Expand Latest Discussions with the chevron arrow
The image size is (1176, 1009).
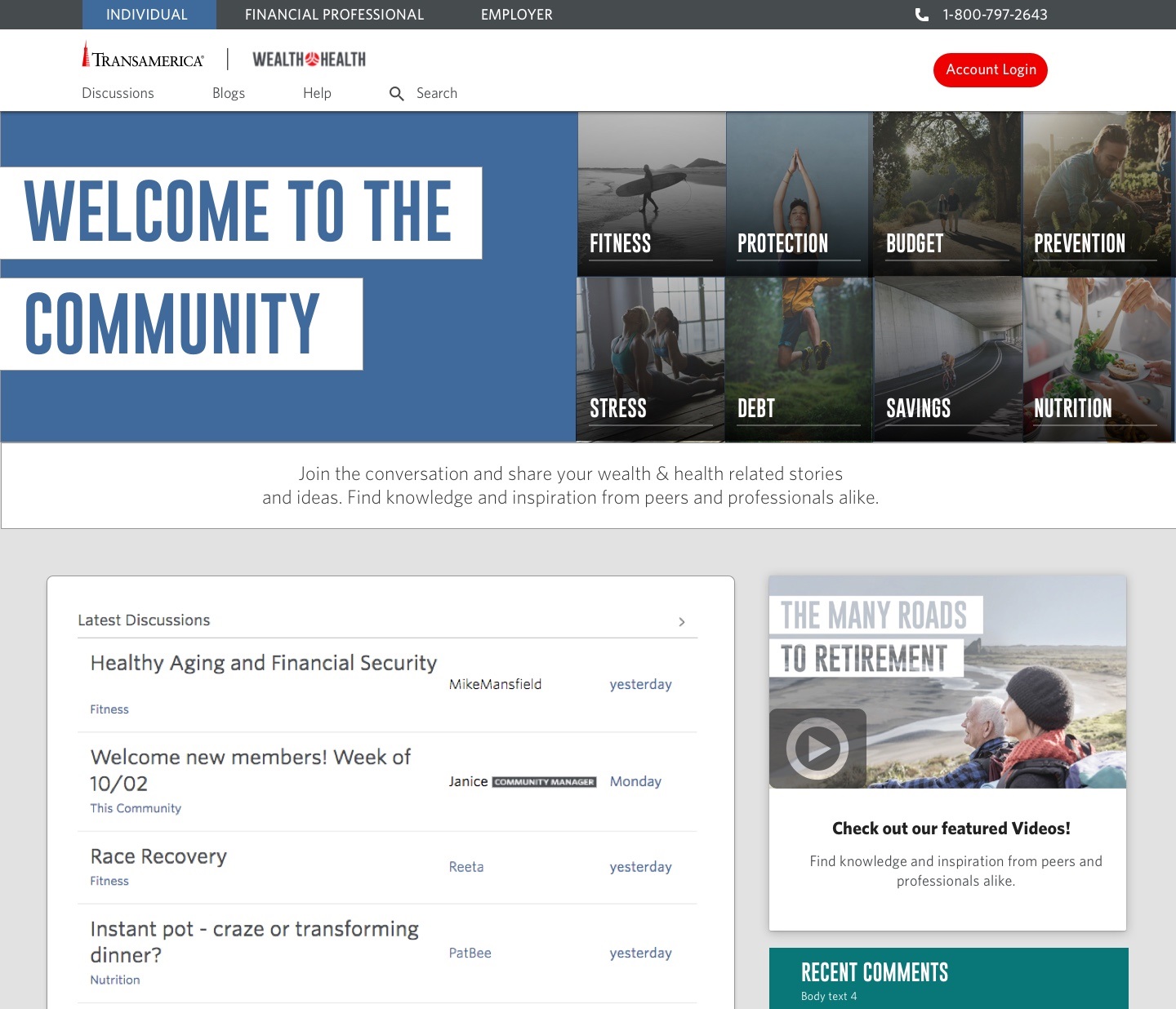tap(682, 622)
